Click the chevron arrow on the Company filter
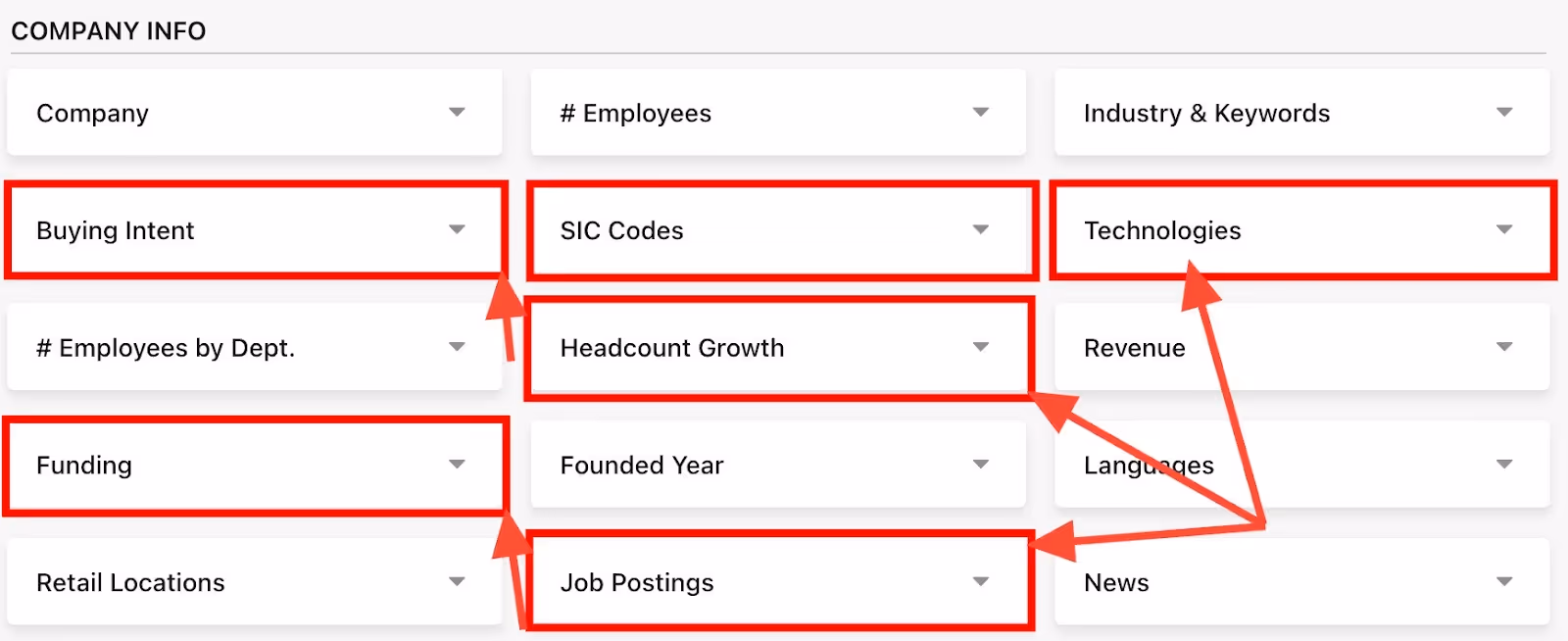 pos(457,112)
